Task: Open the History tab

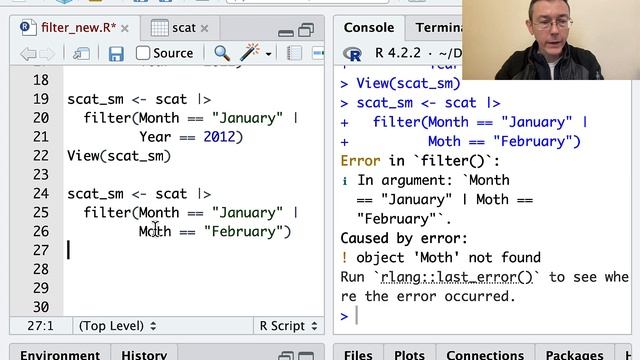Action: [x=144, y=355]
